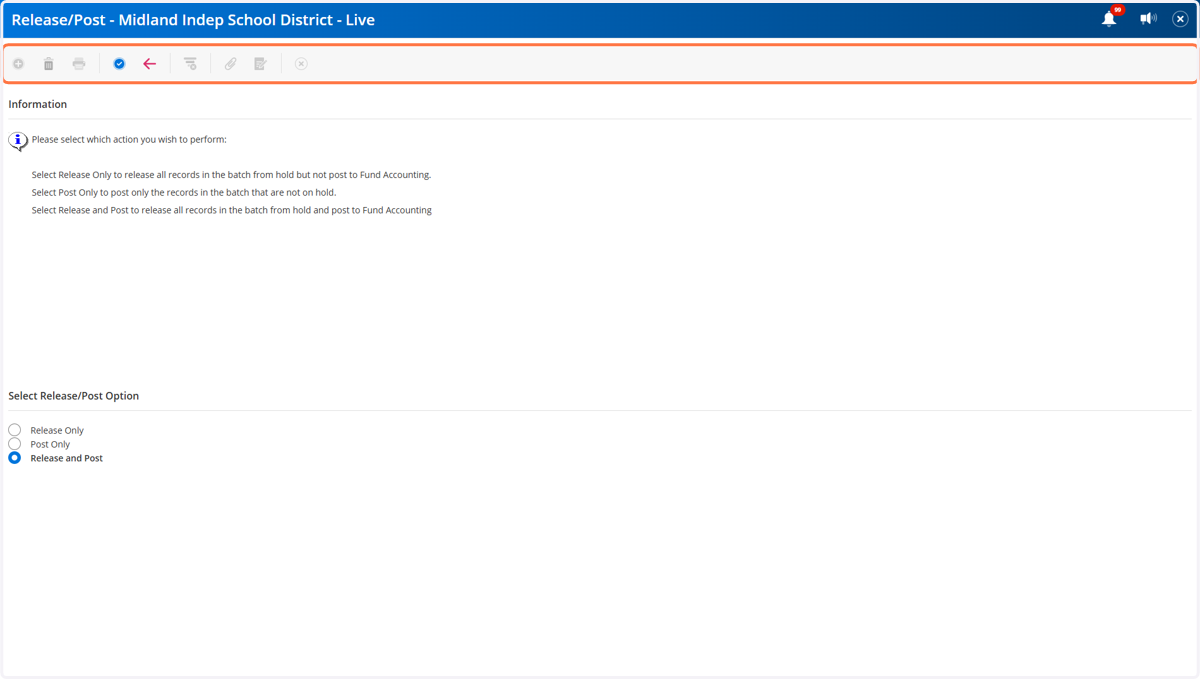The image size is (1200, 679).
Task: Select the Release Only radio option
Action: click(14, 430)
